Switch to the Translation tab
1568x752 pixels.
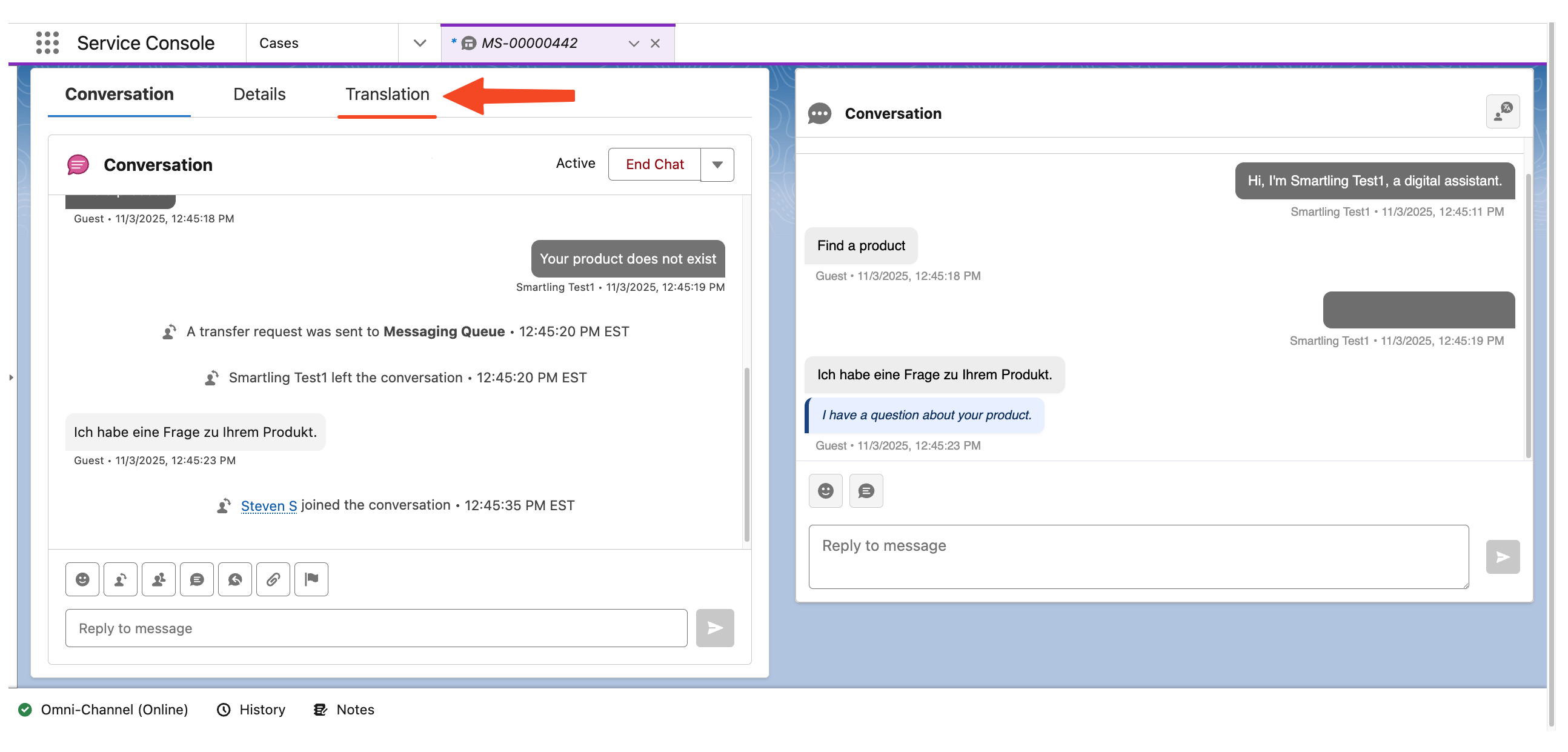387,95
